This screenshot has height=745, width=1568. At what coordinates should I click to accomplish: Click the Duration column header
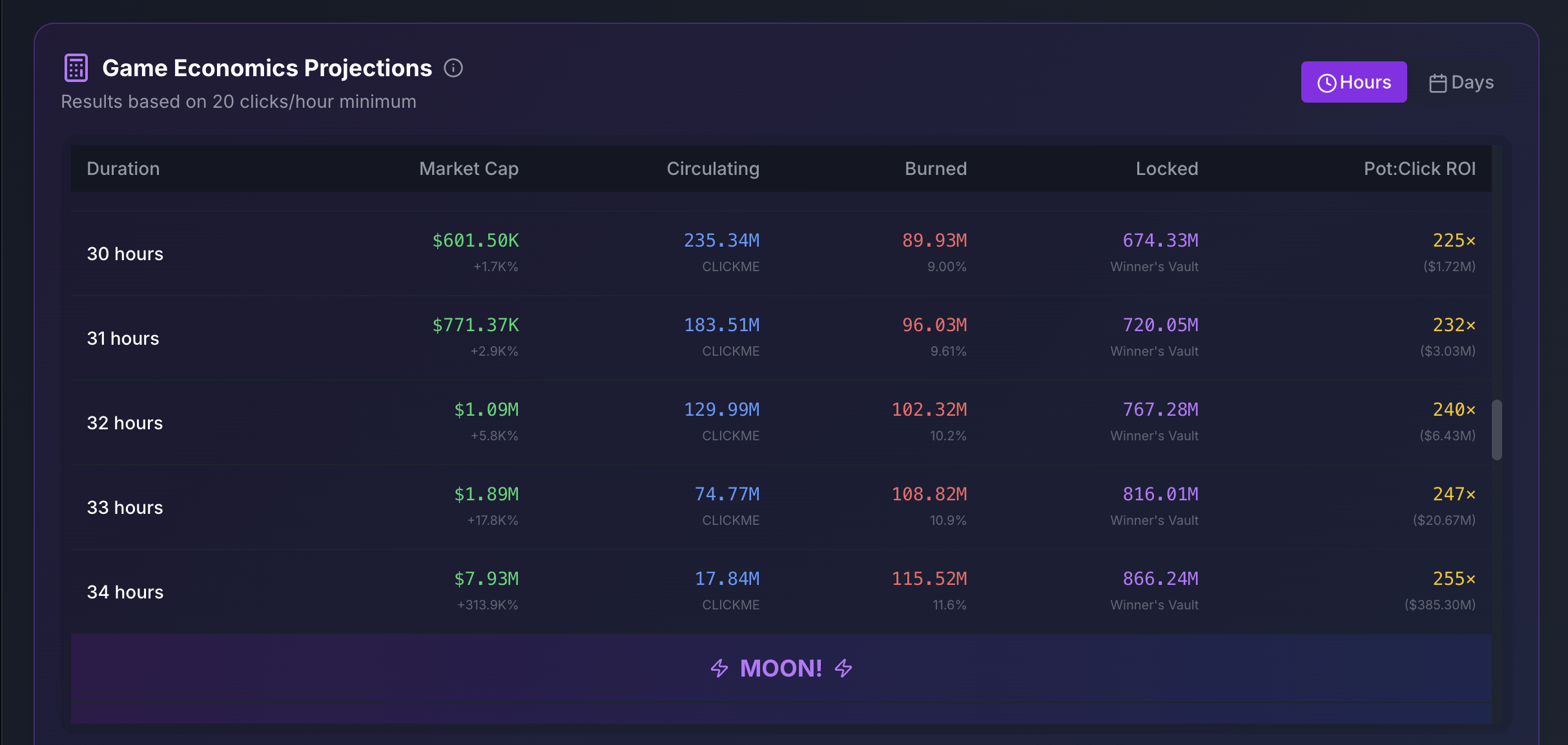coord(123,168)
